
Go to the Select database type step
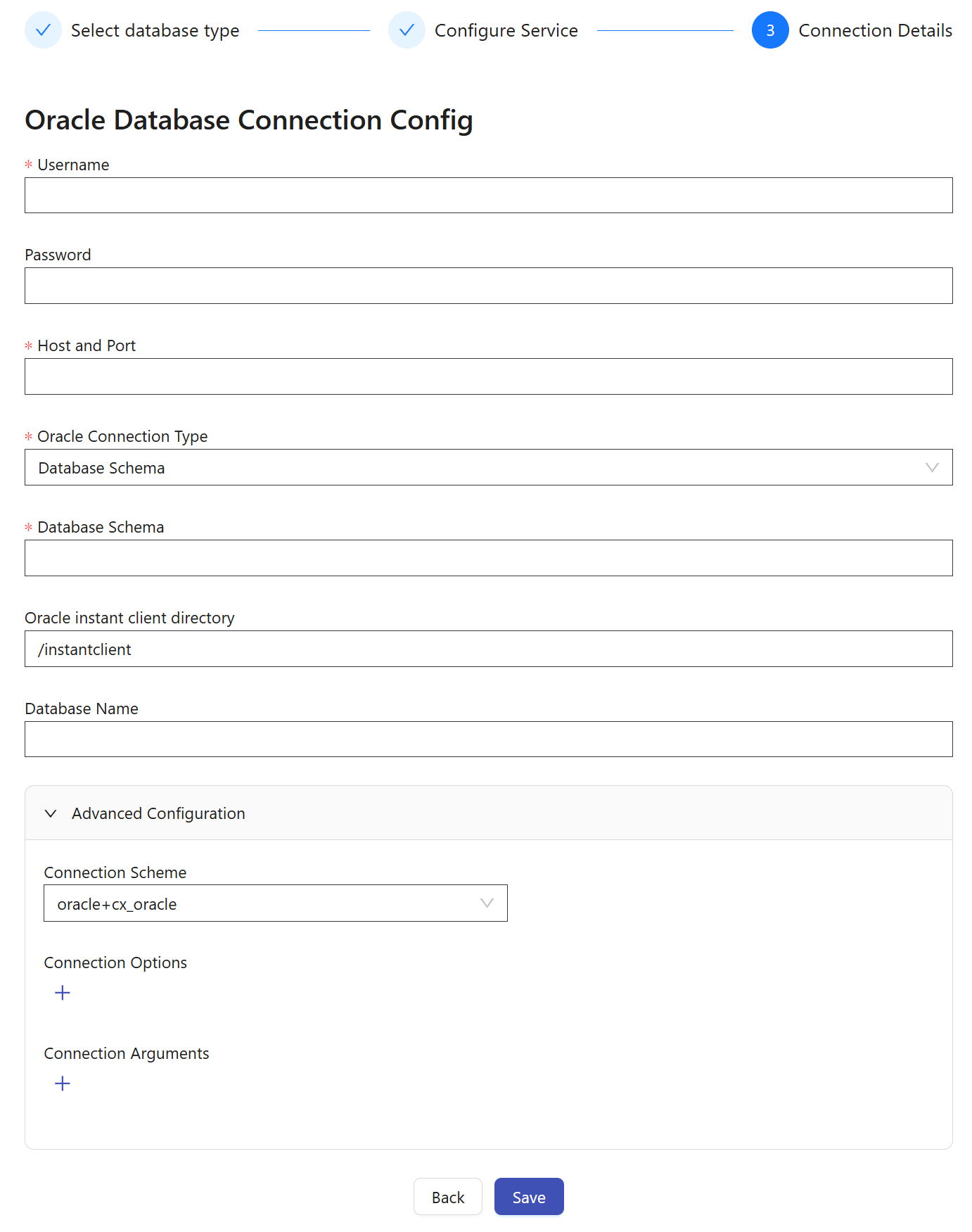[155, 31]
